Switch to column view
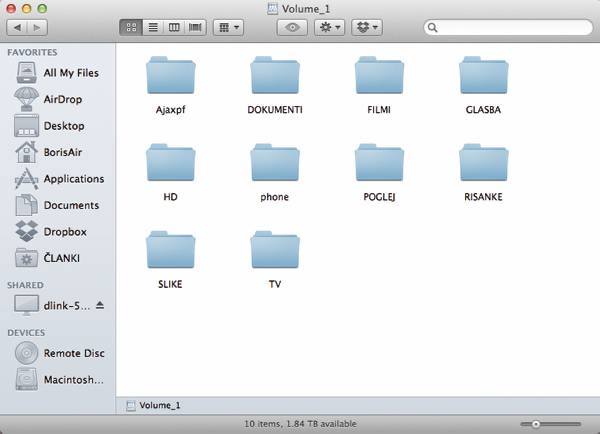Image resolution: width=600 pixels, height=434 pixels. coord(174,28)
